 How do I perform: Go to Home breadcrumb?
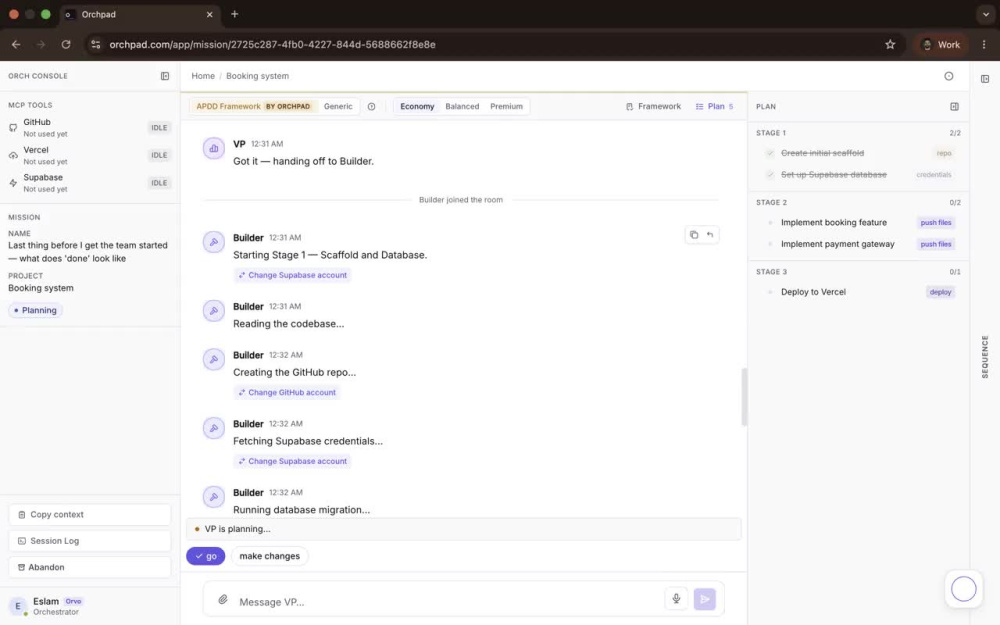[203, 76]
